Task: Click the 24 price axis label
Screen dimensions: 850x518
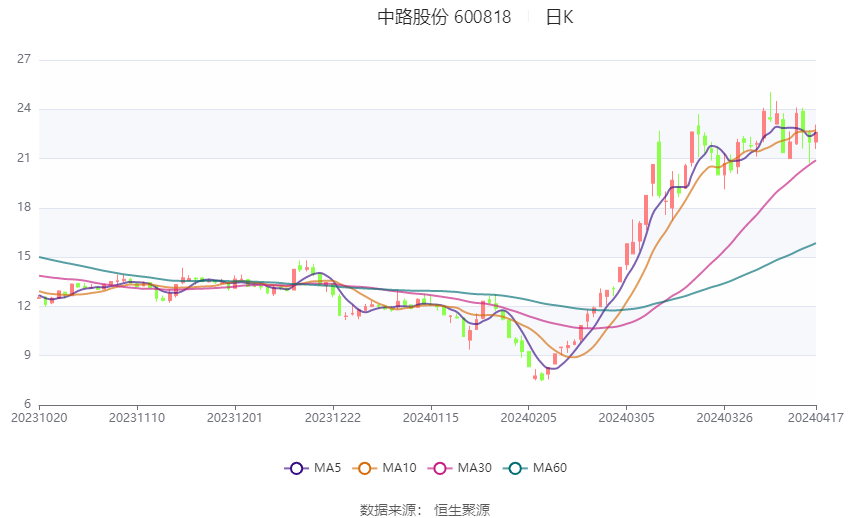Action: pos(24,108)
